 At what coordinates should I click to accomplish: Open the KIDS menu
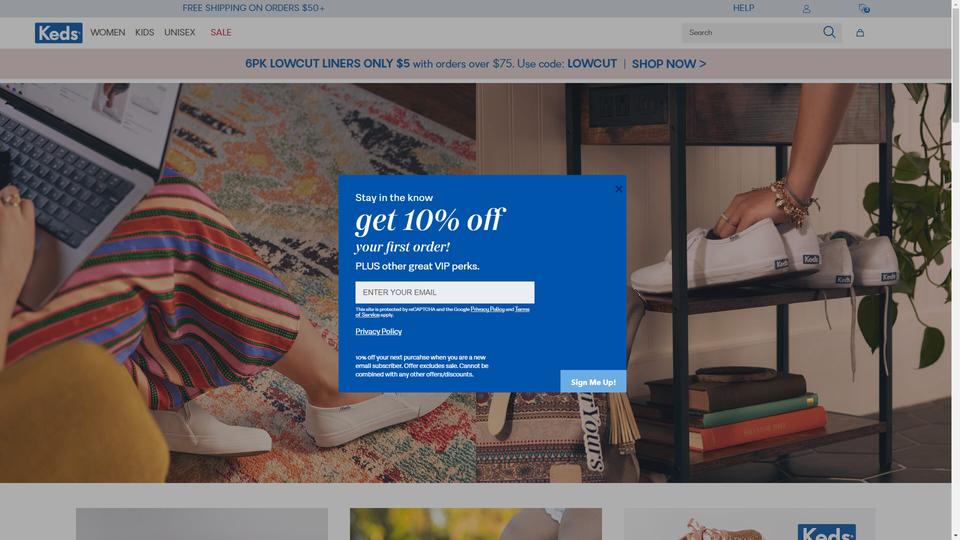click(x=144, y=32)
